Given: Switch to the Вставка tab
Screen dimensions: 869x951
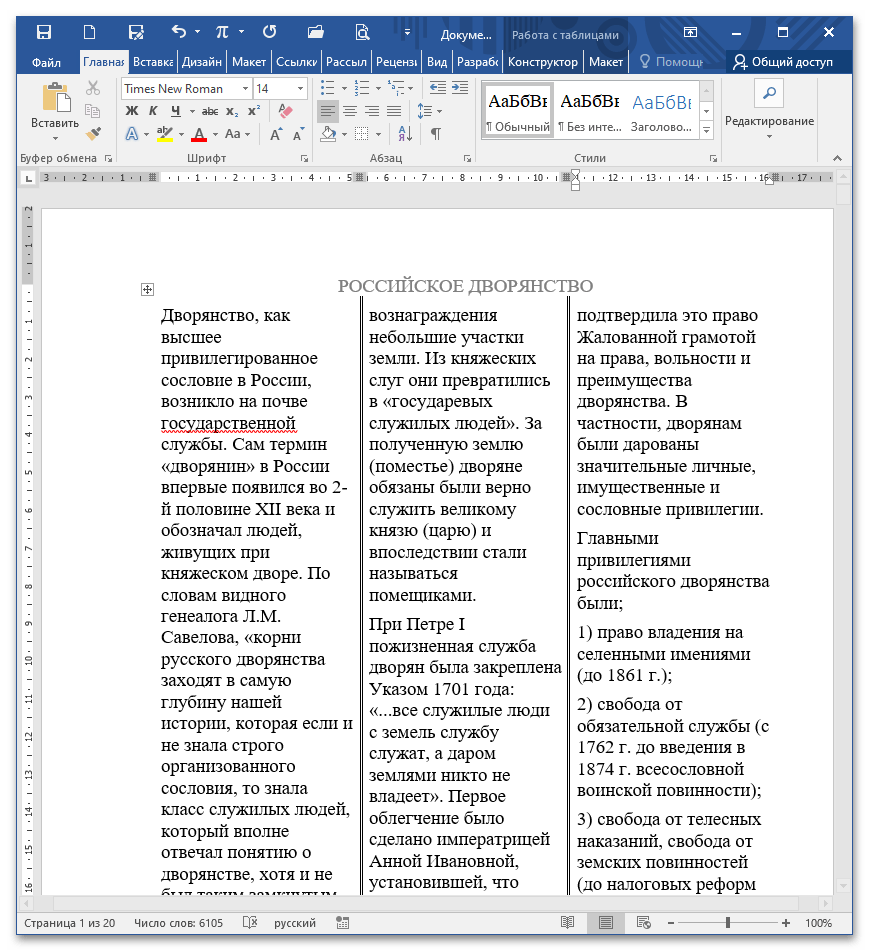Looking at the screenshot, I should click(x=153, y=62).
